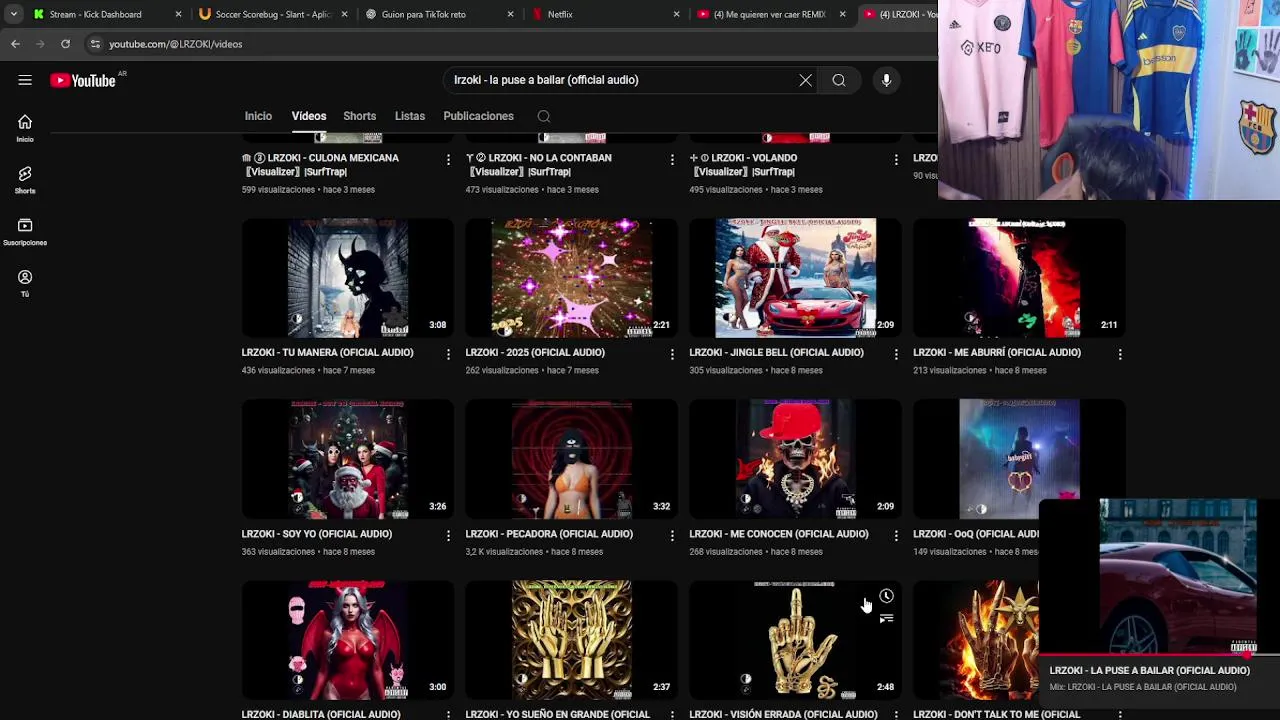Open LRZOKI - CULONA MEXICANA title link
Image resolution: width=1280 pixels, height=720 pixels.
320,165
